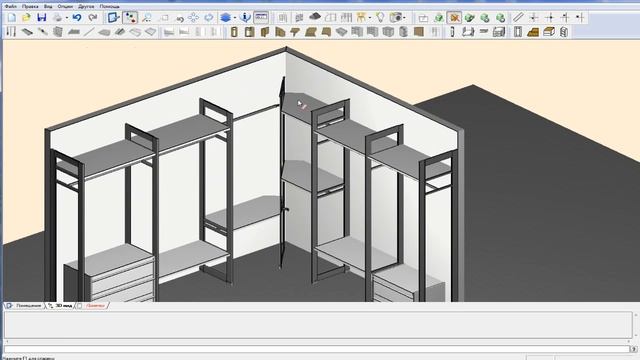Expand the chair icon dropdown arrow
The width and height of the screenshot is (640, 360).
[370, 18]
